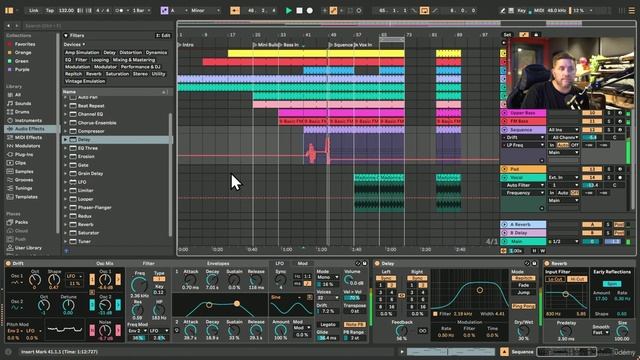Select the Grain Delay browser entry
Image resolution: width=640 pixels, height=360 pixels.
coord(90,173)
